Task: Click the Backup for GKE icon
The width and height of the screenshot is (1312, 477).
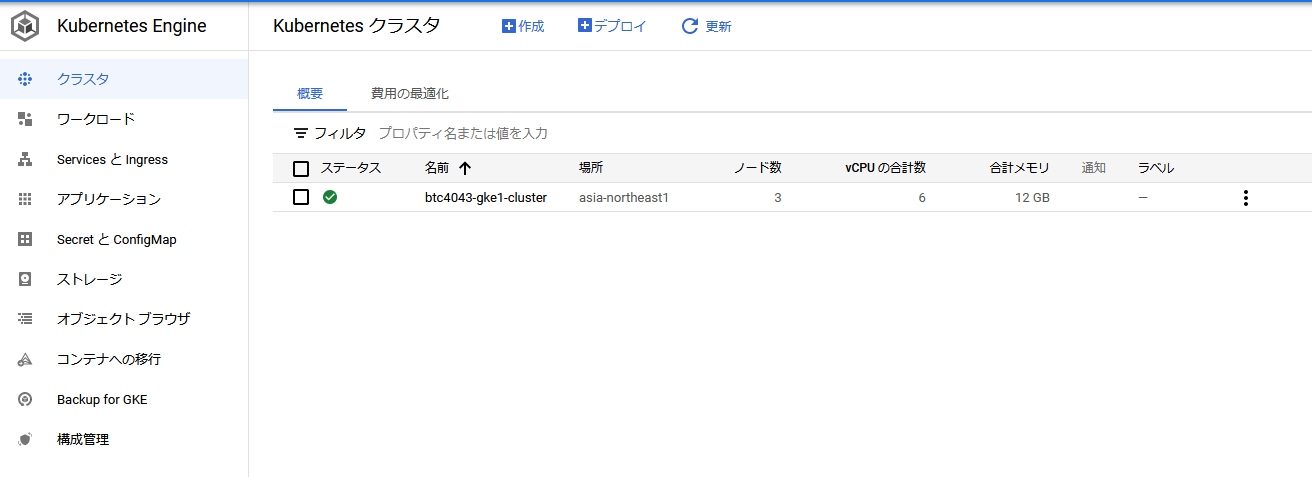Action: point(26,399)
